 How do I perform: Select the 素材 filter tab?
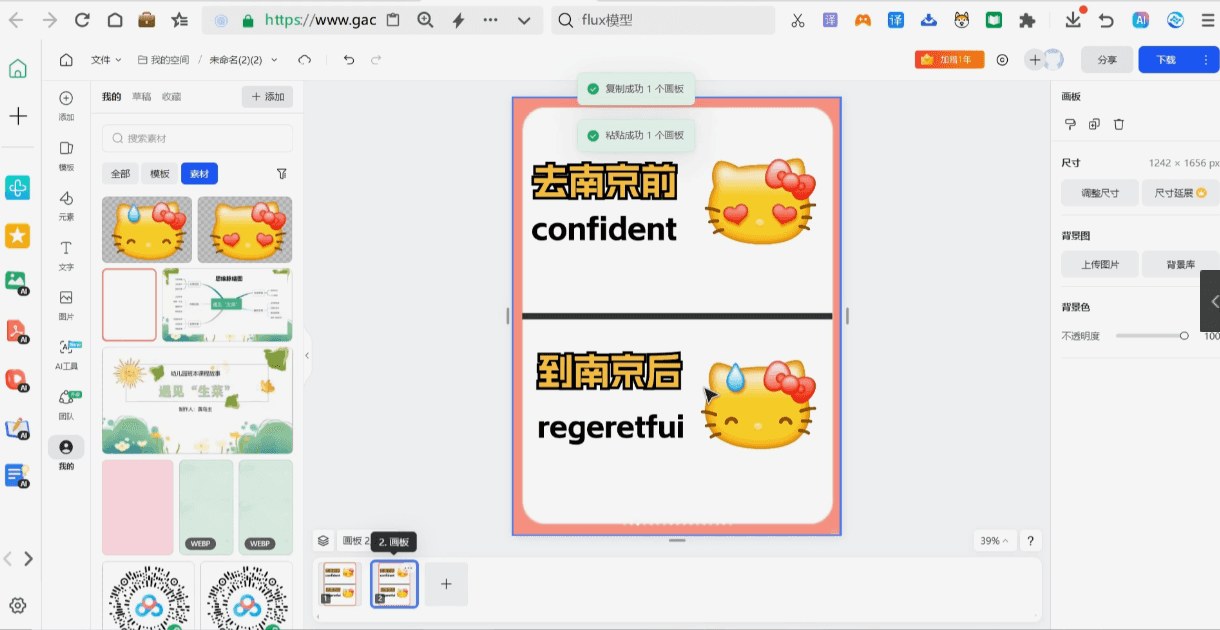tap(199, 173)
